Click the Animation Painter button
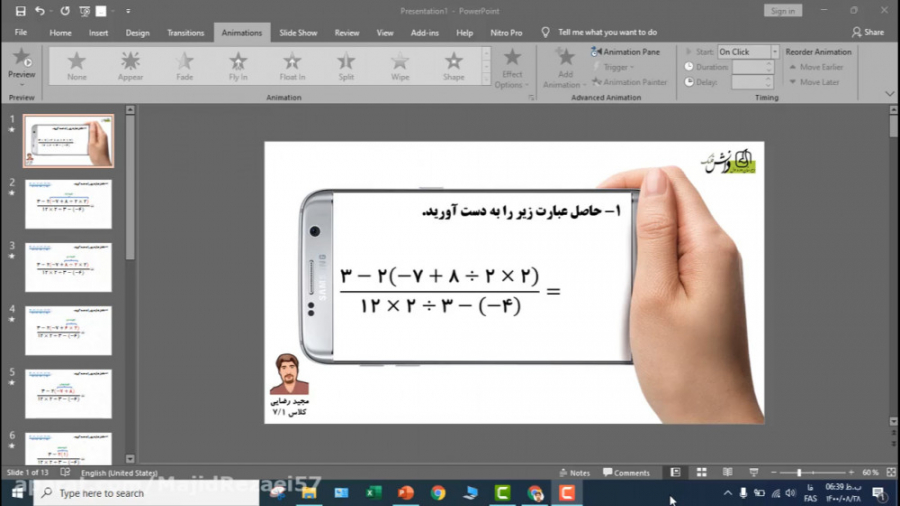The image size is (900, 506). click(630, 82)
